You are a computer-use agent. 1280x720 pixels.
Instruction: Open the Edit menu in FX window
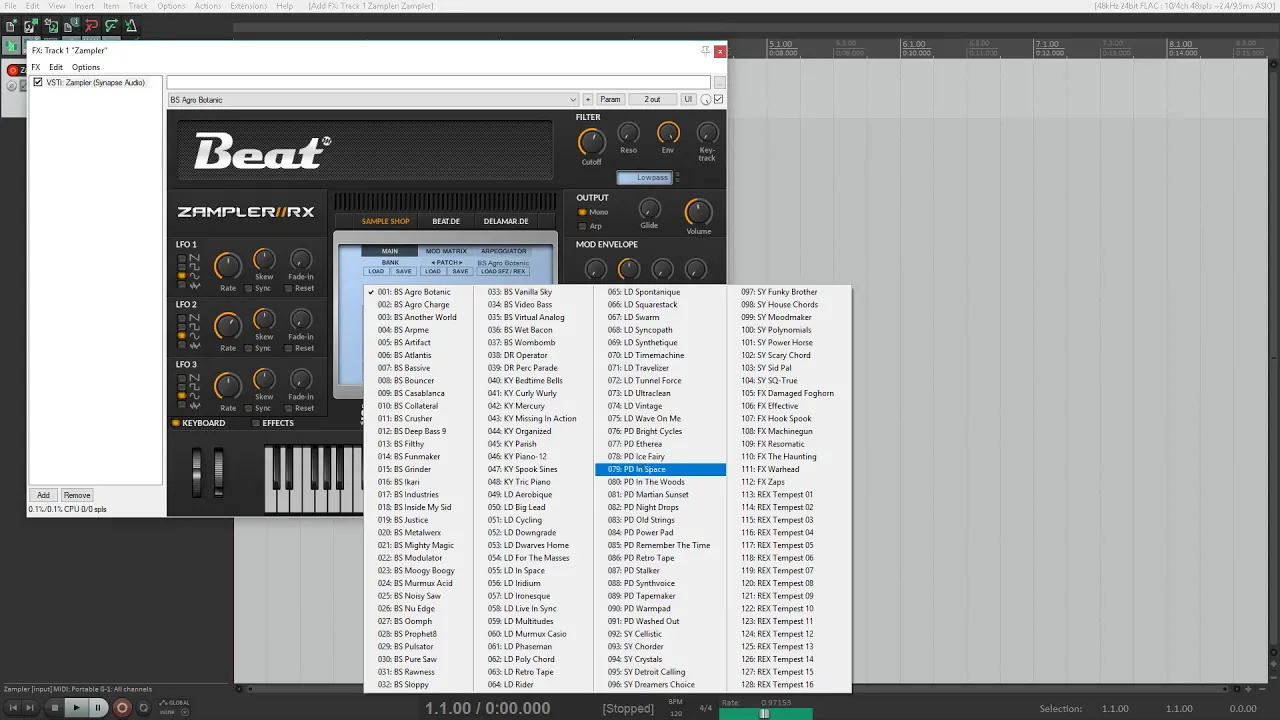tap(56, 67)
